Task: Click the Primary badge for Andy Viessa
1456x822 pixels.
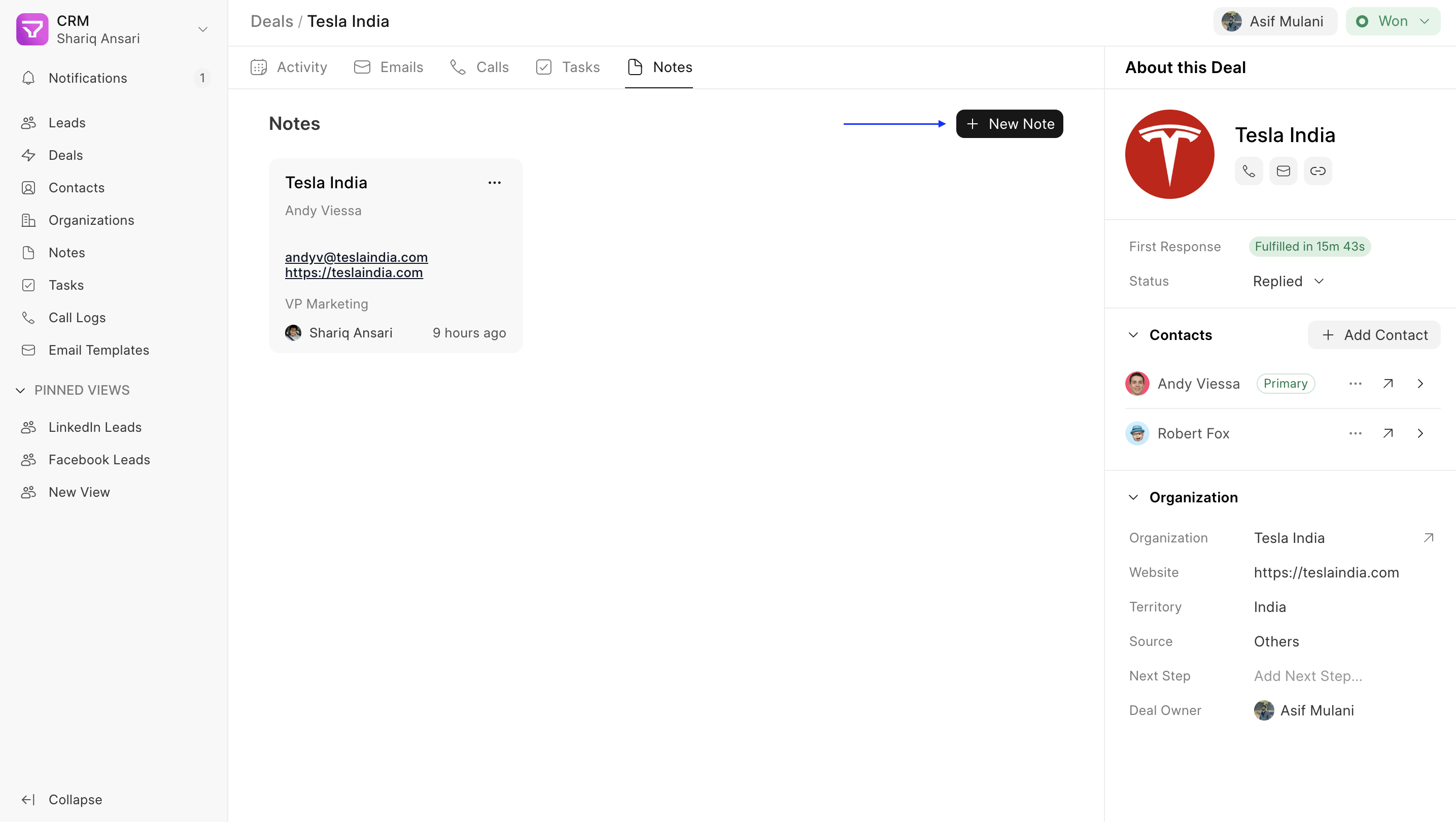Action: coord(1286,384)
